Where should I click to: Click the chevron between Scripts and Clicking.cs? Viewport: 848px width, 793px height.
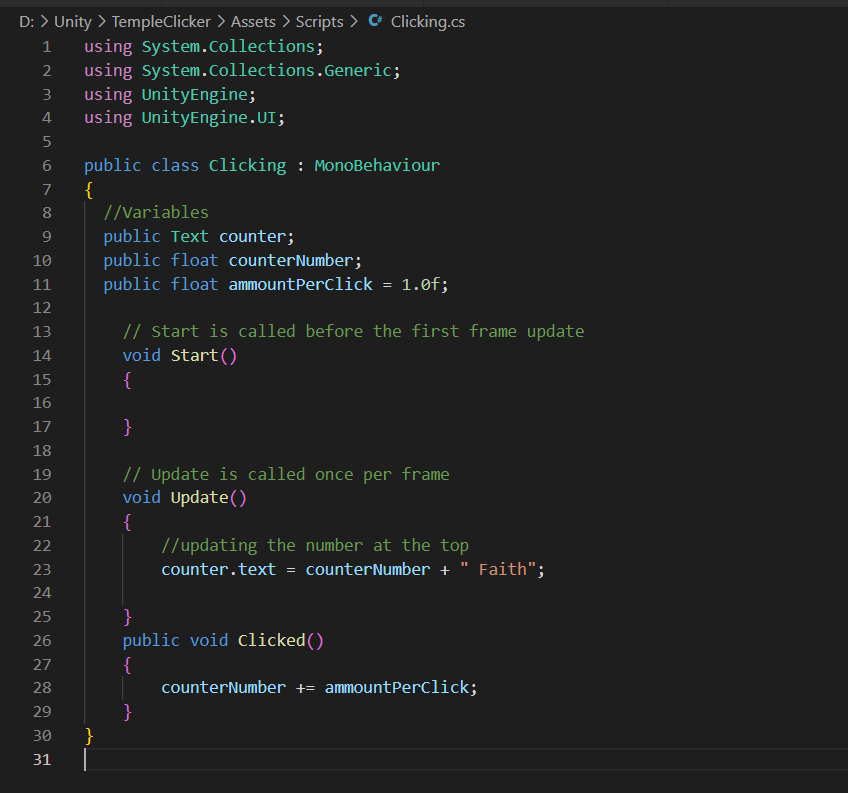(x=355, y=21)
